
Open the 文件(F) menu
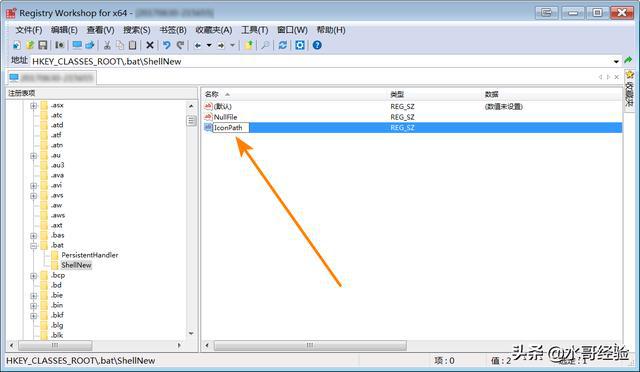coord(29,30)
